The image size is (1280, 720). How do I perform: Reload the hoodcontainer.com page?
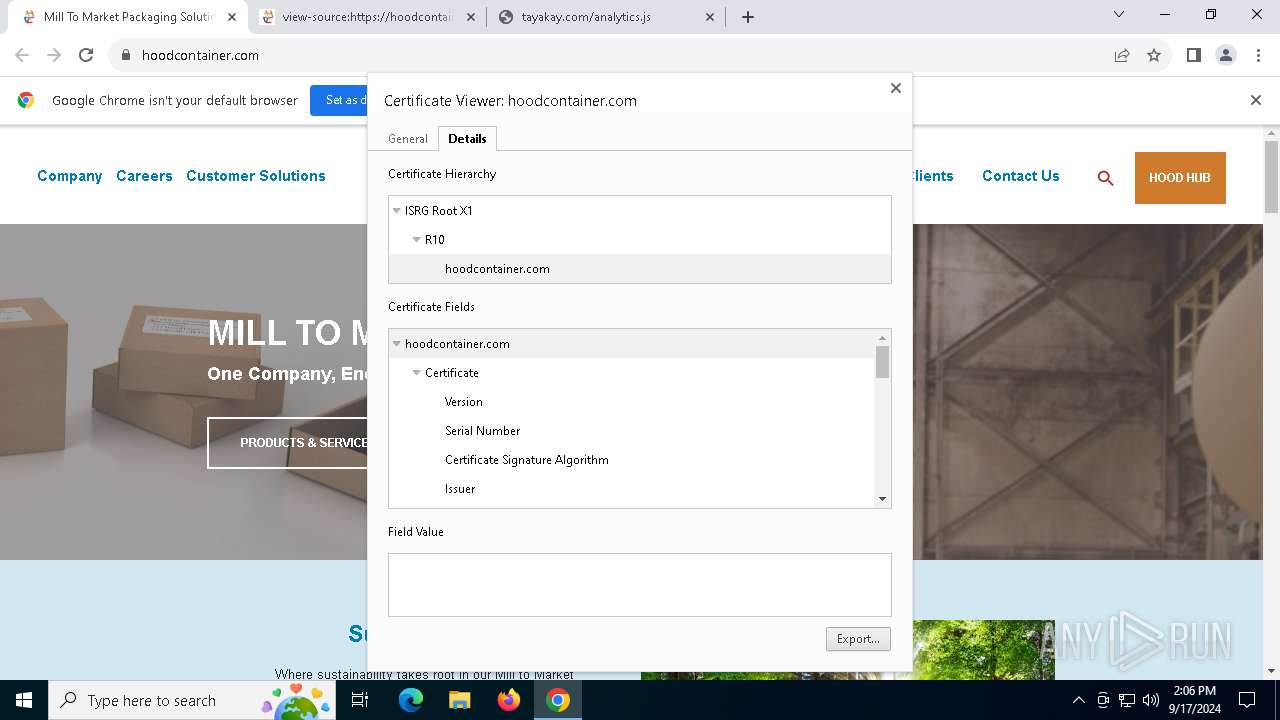86,55
